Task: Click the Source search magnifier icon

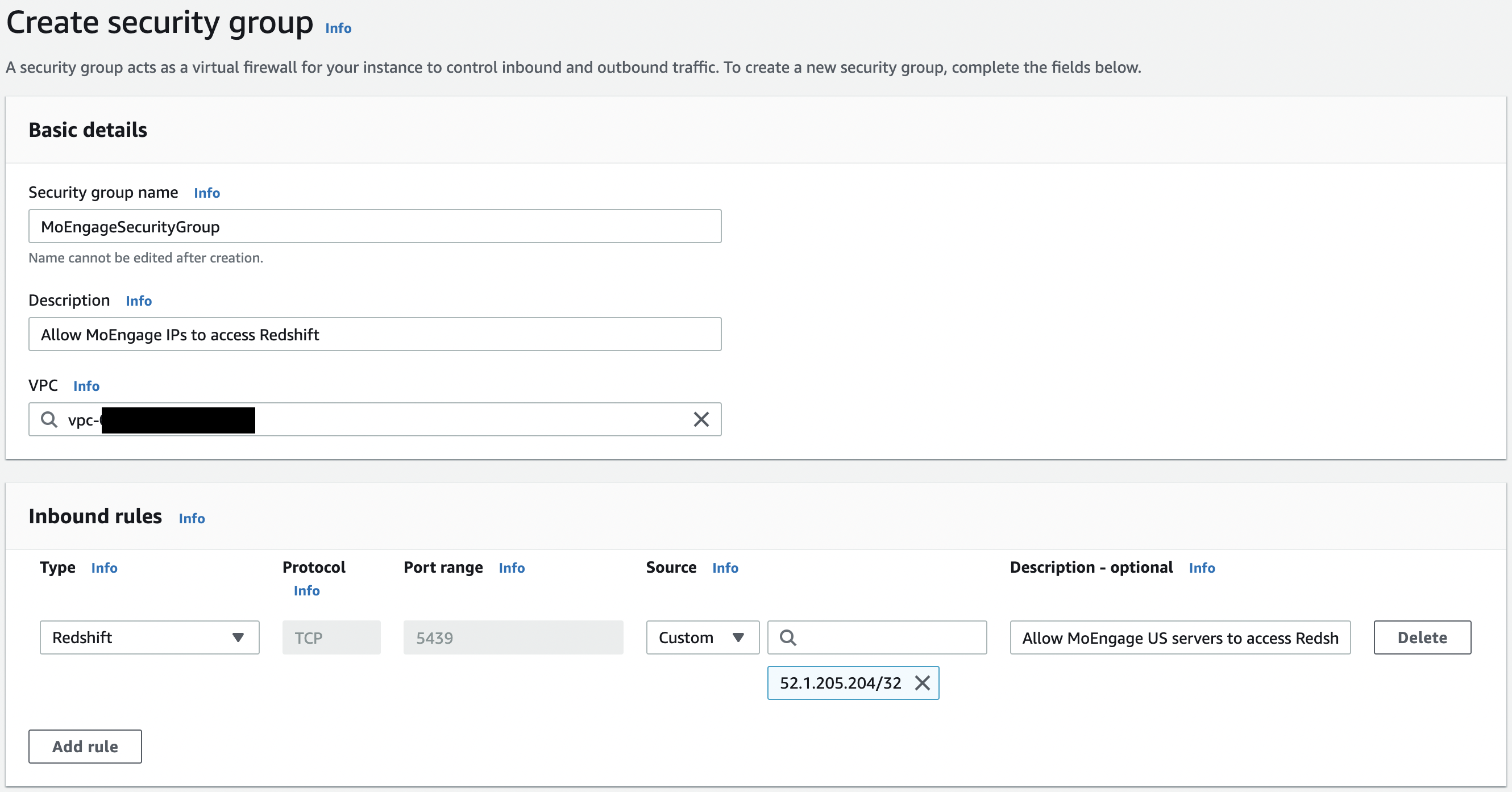Action: coord(788,637)
